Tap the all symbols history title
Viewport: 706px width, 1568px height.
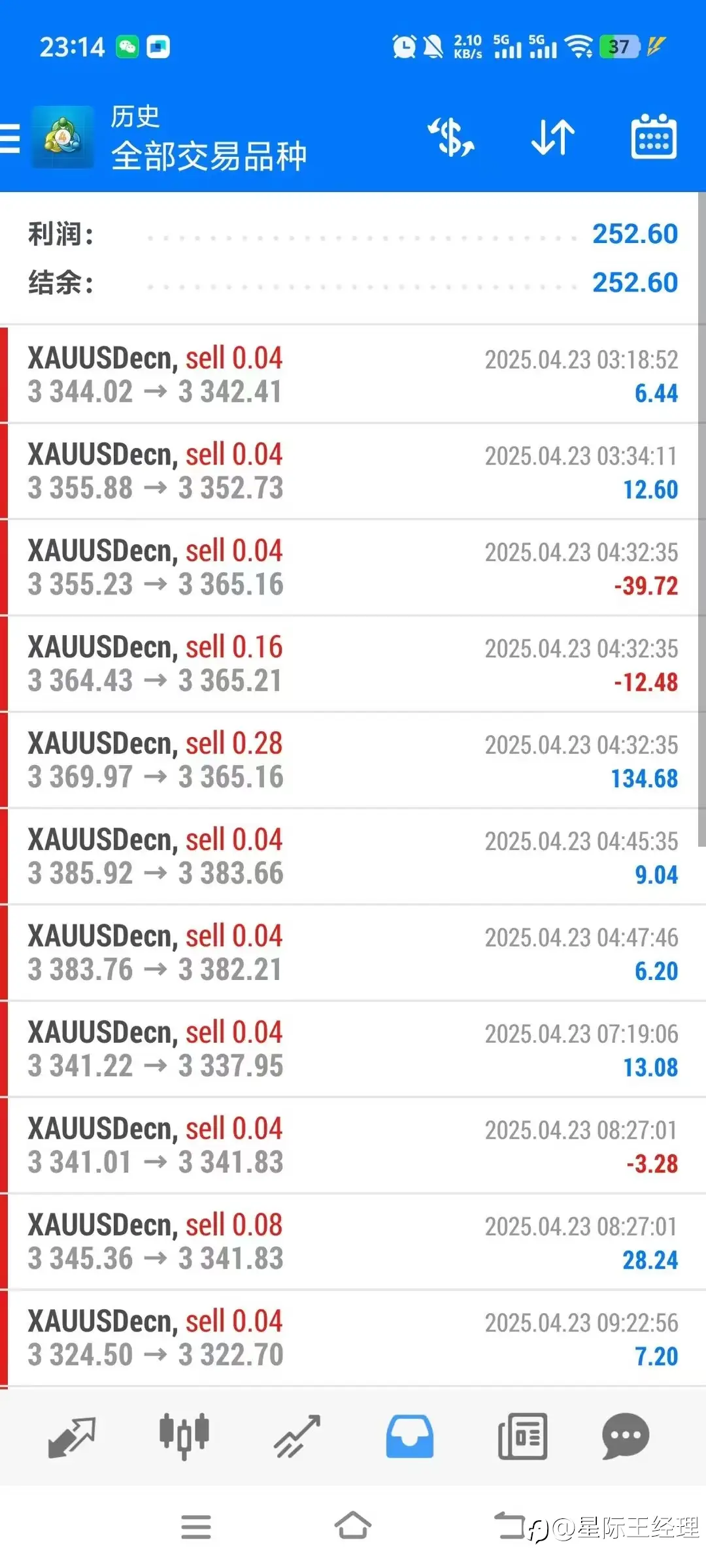[209, 156]
